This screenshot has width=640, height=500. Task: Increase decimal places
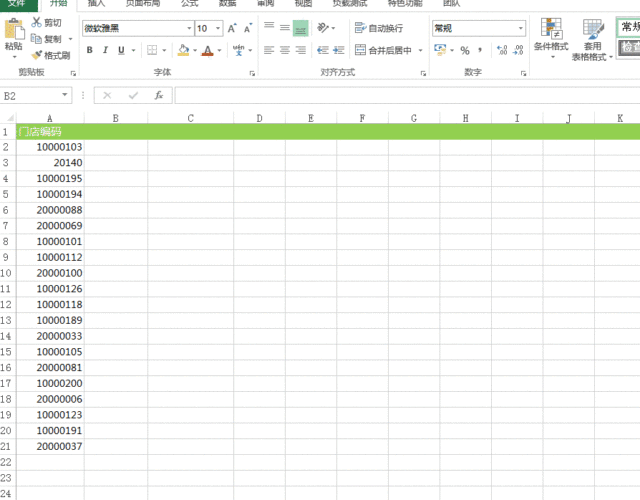coord(502,50)
